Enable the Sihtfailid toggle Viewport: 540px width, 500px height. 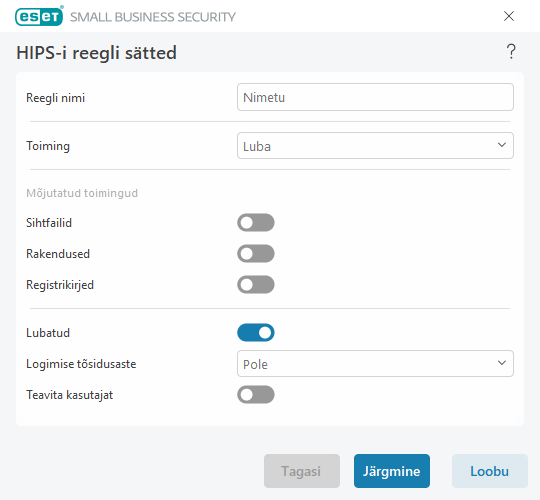pos(256,222)
